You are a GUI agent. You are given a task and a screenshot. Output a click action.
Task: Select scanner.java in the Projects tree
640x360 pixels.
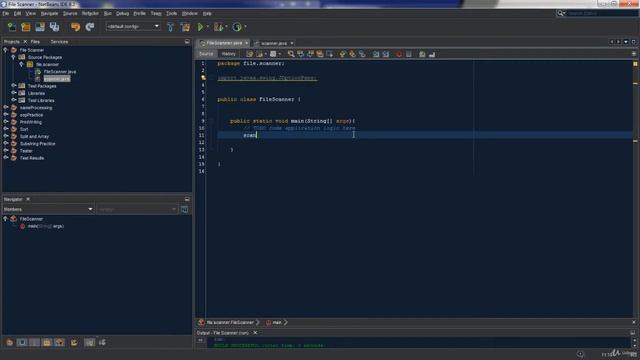point(57,79)
